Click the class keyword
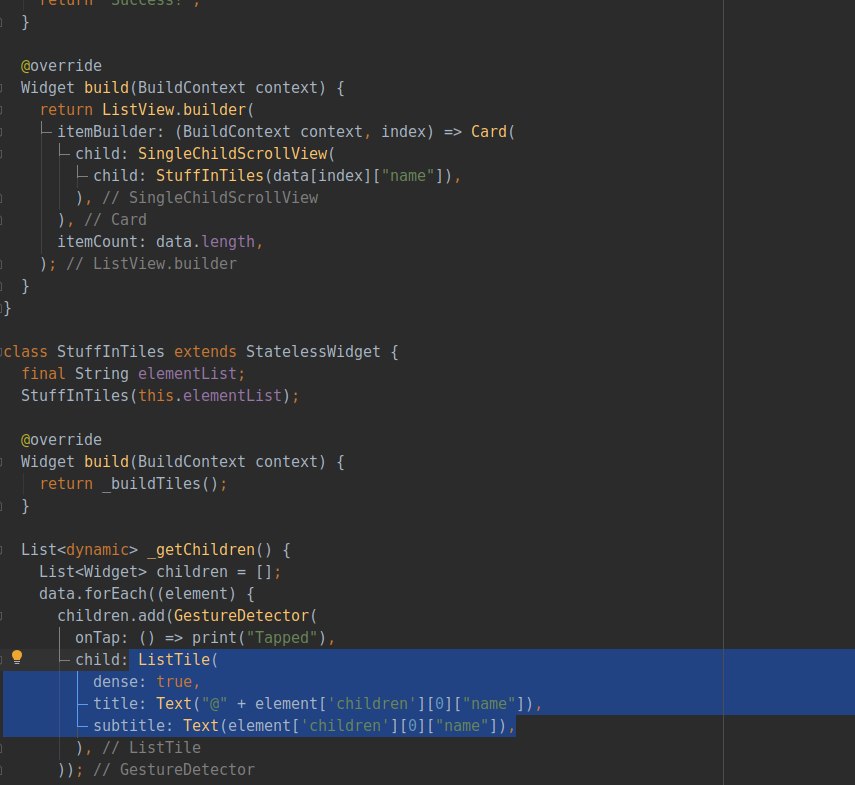The width and height of the screenshot is (855, 785). coord(26,352)
